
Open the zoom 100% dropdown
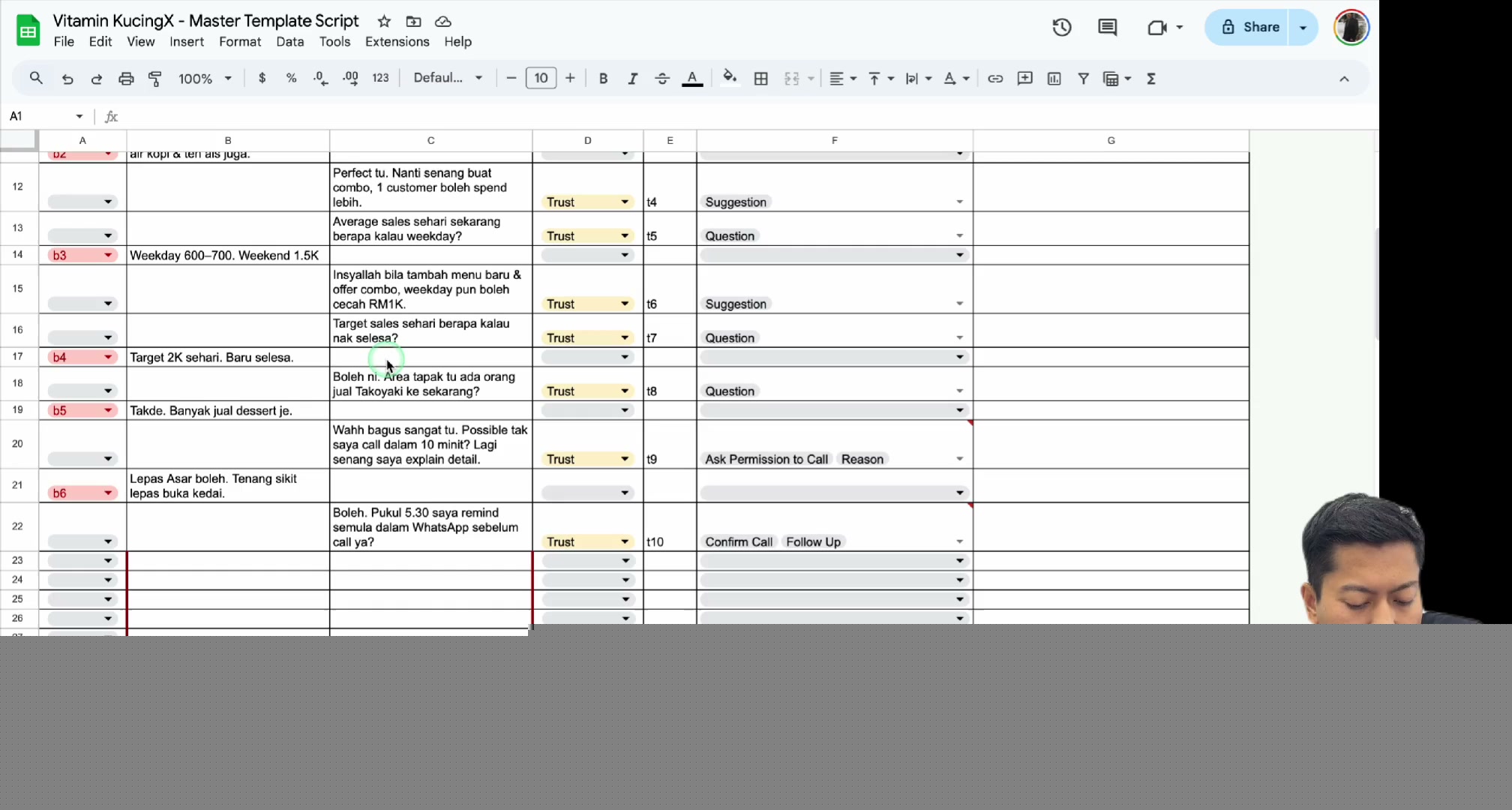coord(205,78)
